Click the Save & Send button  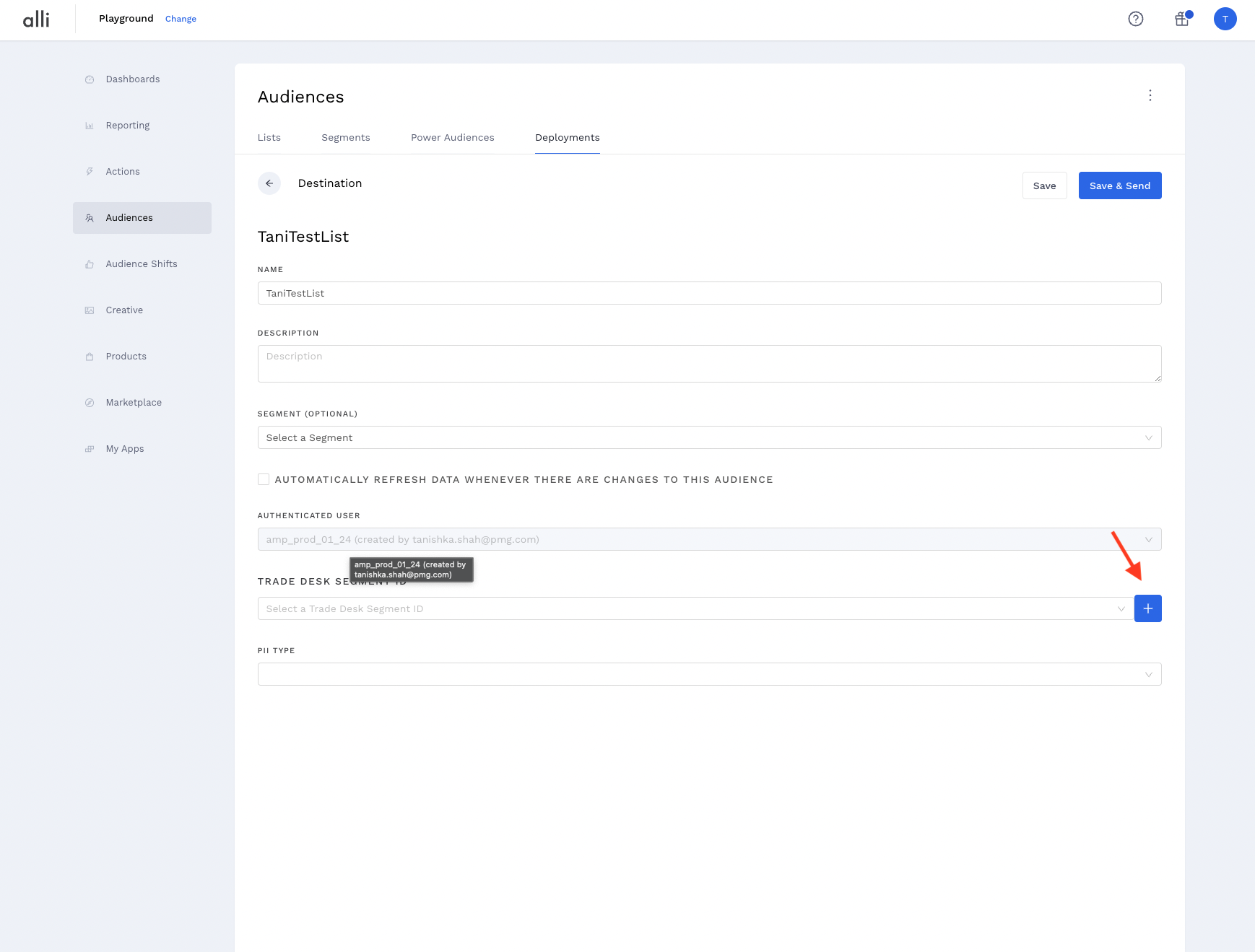click(x=1119, y=185)
